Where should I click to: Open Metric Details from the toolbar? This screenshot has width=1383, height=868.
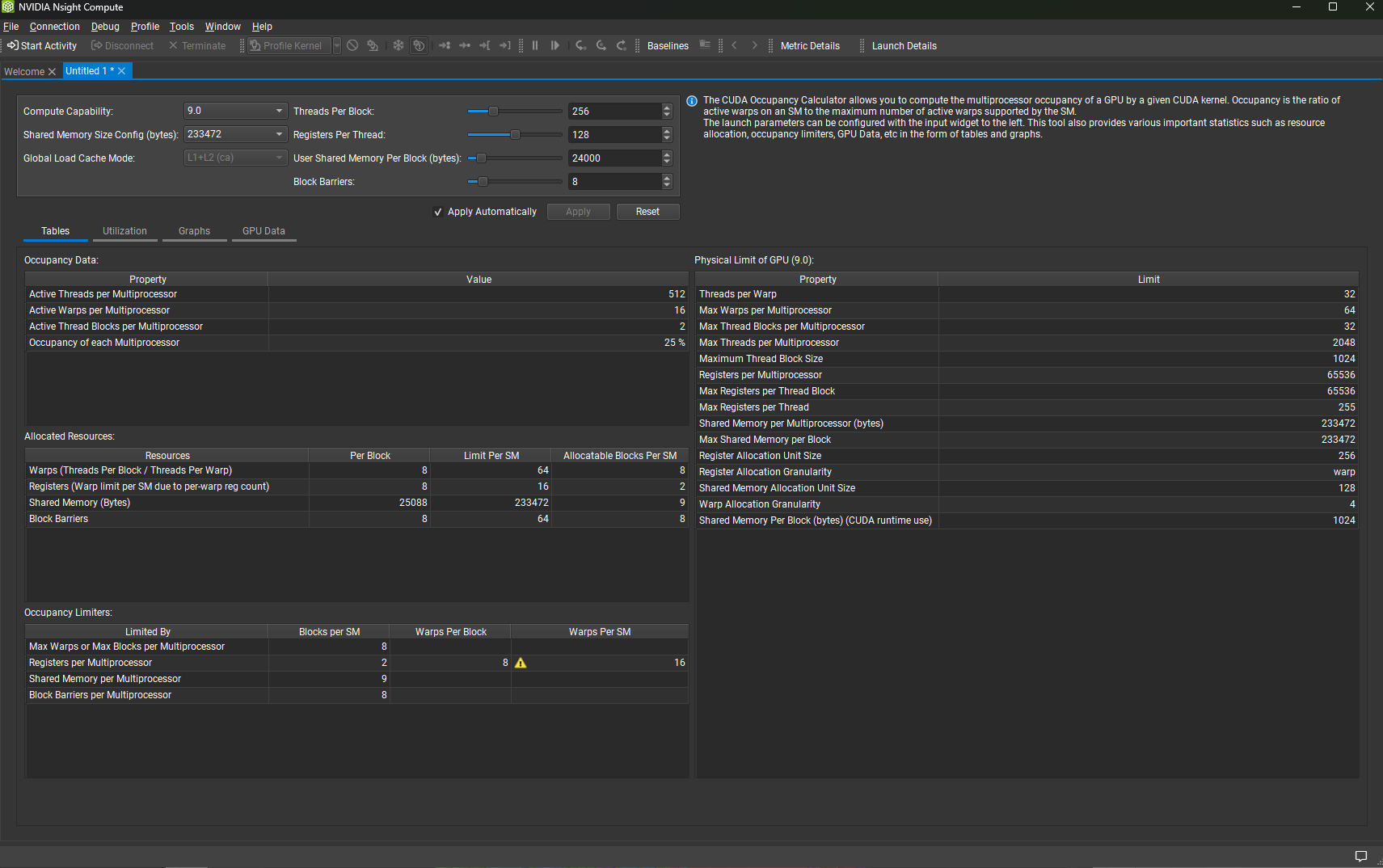click(810, 46)
